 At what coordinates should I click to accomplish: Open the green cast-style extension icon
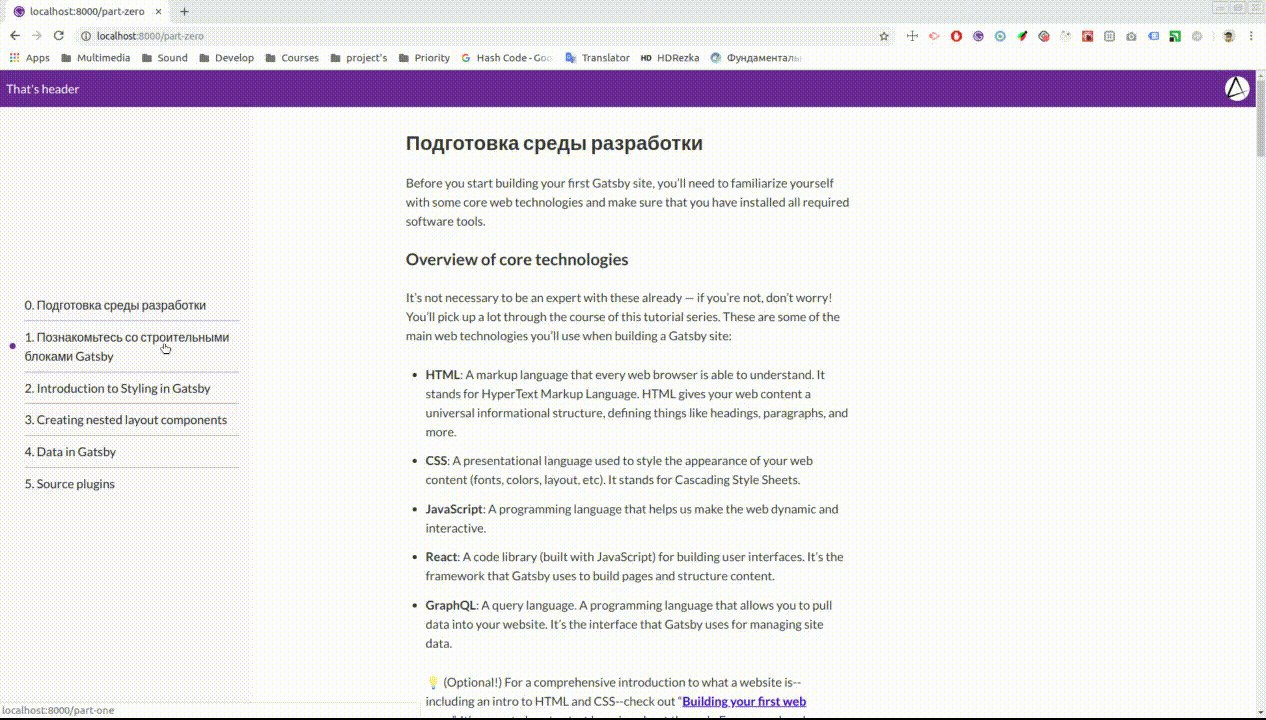coord(1175,36)
